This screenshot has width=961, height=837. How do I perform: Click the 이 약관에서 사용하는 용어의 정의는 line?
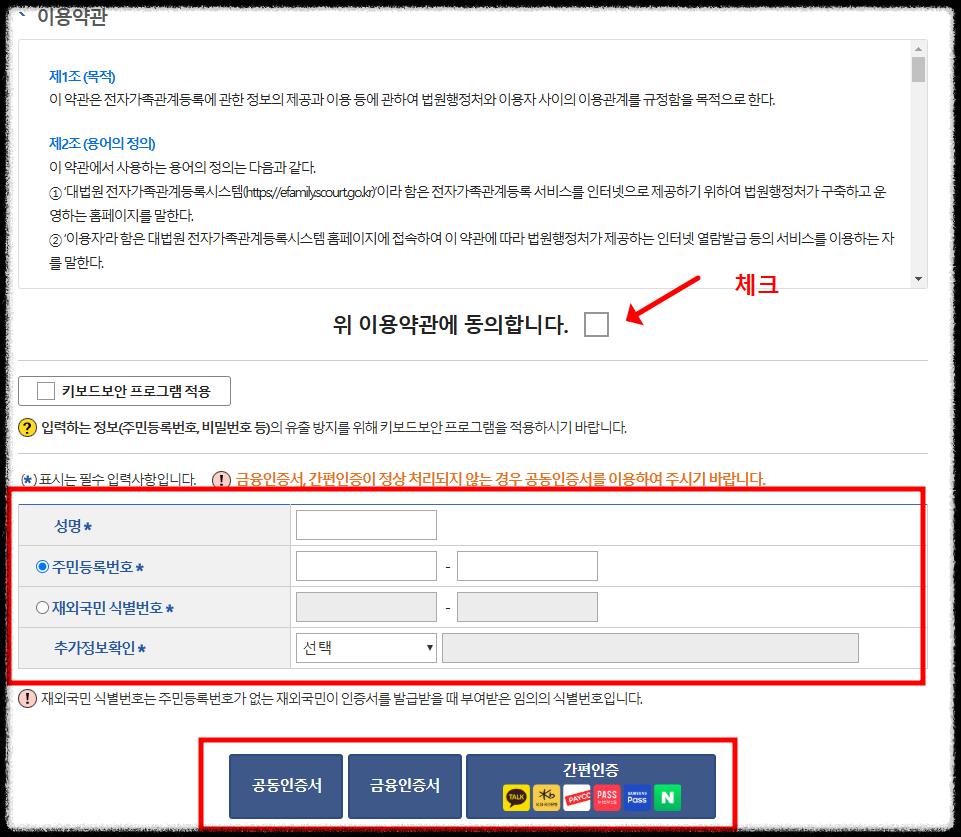(183, 167)
